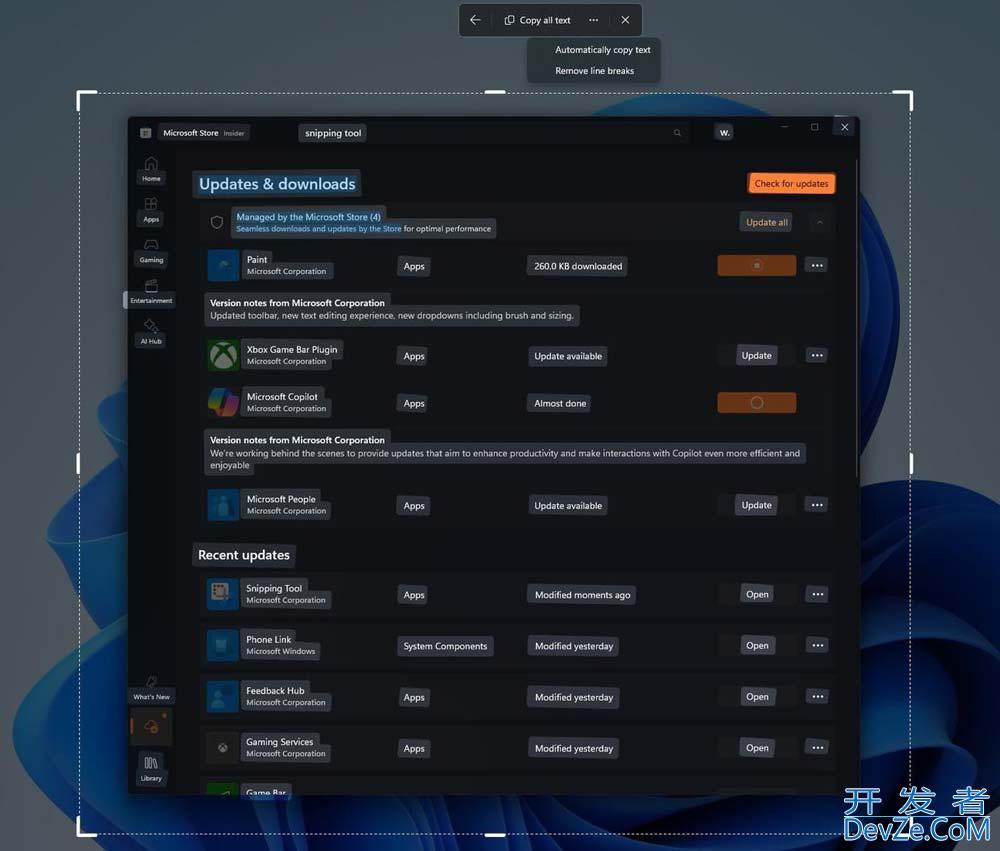Collapse the Managed by Microsoft Store group

[820, 222]
